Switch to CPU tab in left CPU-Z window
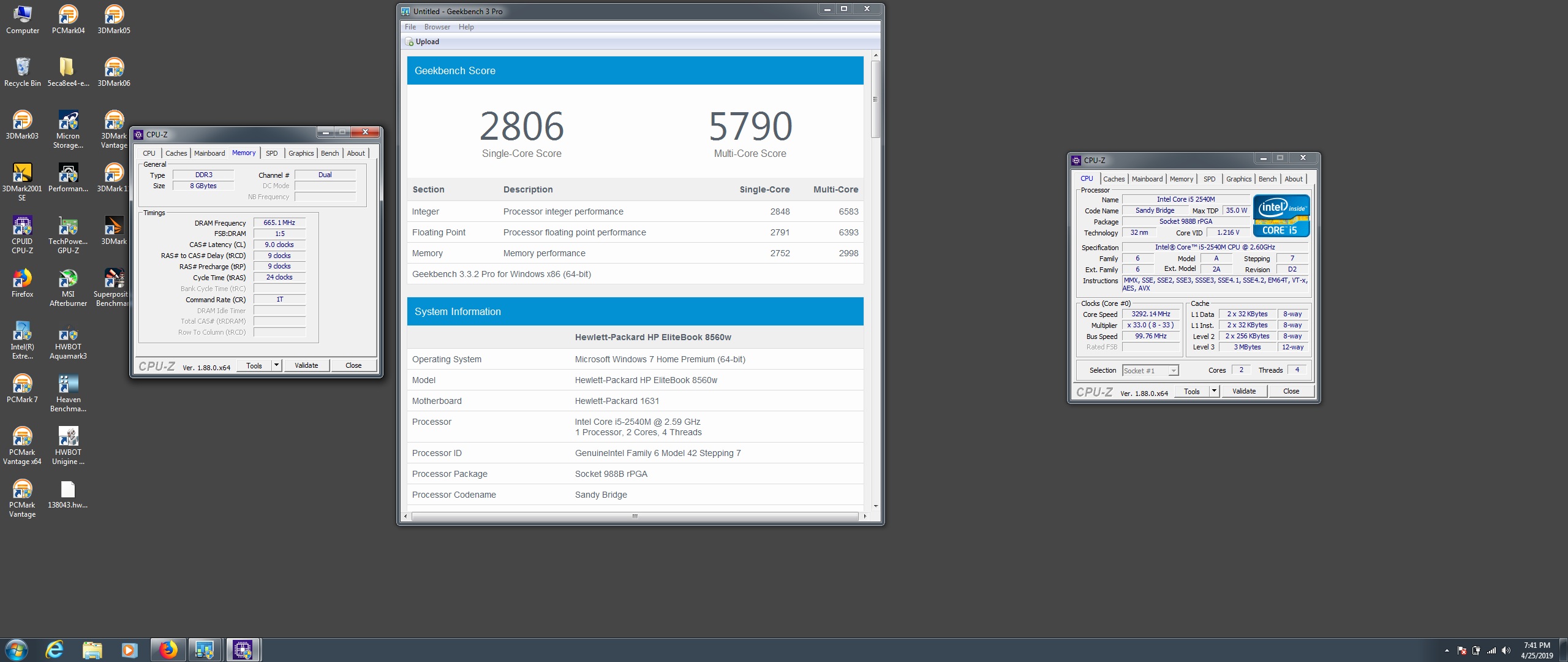Viewport: 1568px width, 662px height. pos(149,153)
